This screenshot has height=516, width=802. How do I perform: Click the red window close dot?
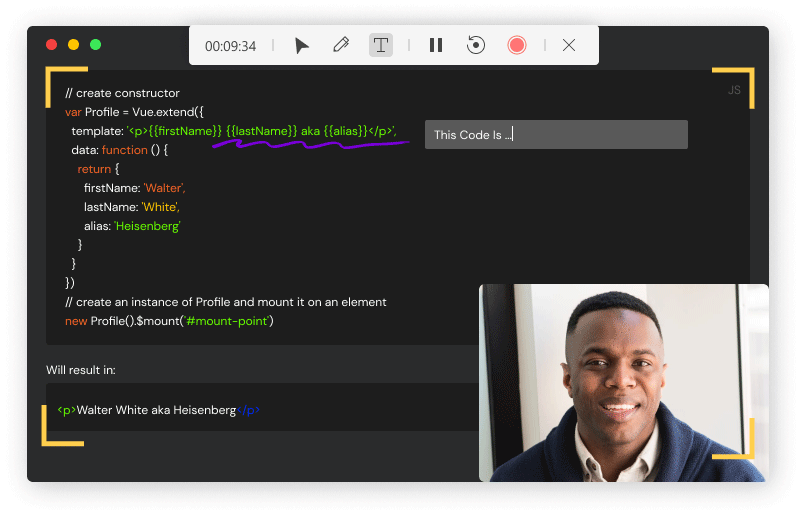coord(52,44)
